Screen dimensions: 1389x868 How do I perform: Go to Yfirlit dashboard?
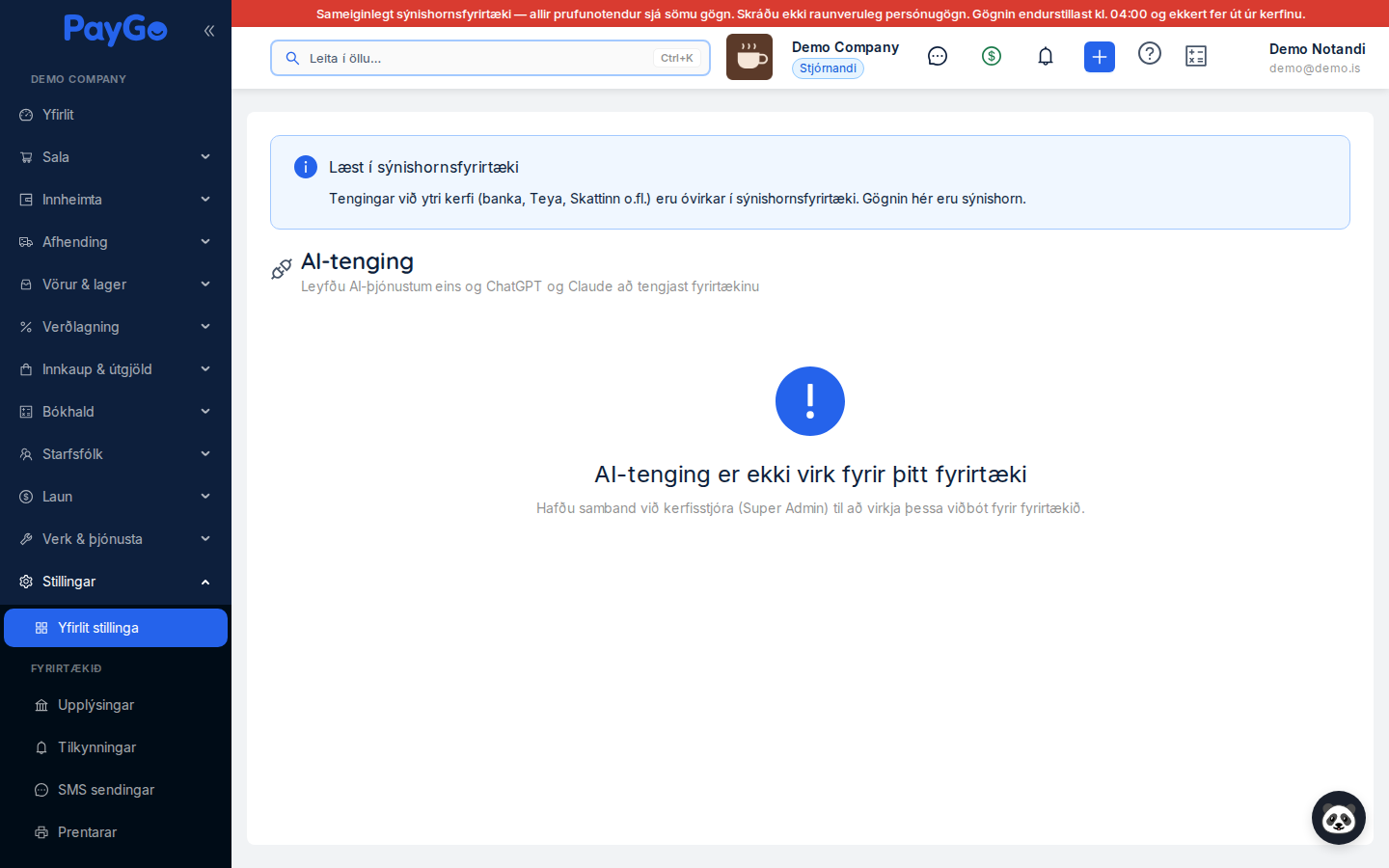click(x=116, y=115)
